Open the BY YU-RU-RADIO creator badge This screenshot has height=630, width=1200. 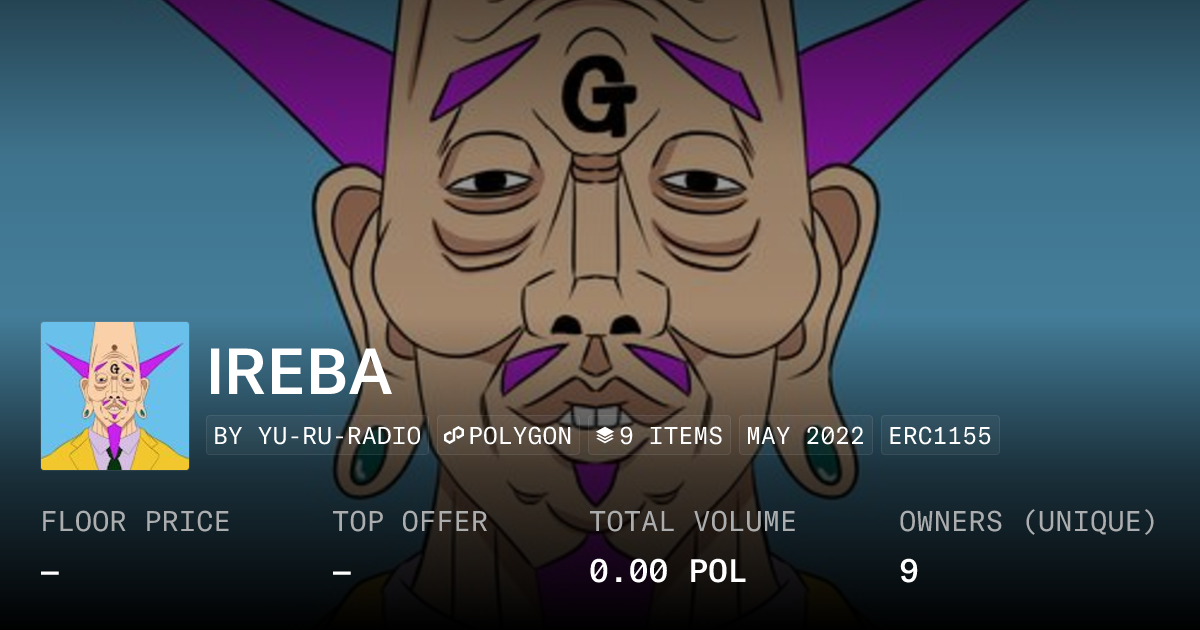[x=317, y=436]
